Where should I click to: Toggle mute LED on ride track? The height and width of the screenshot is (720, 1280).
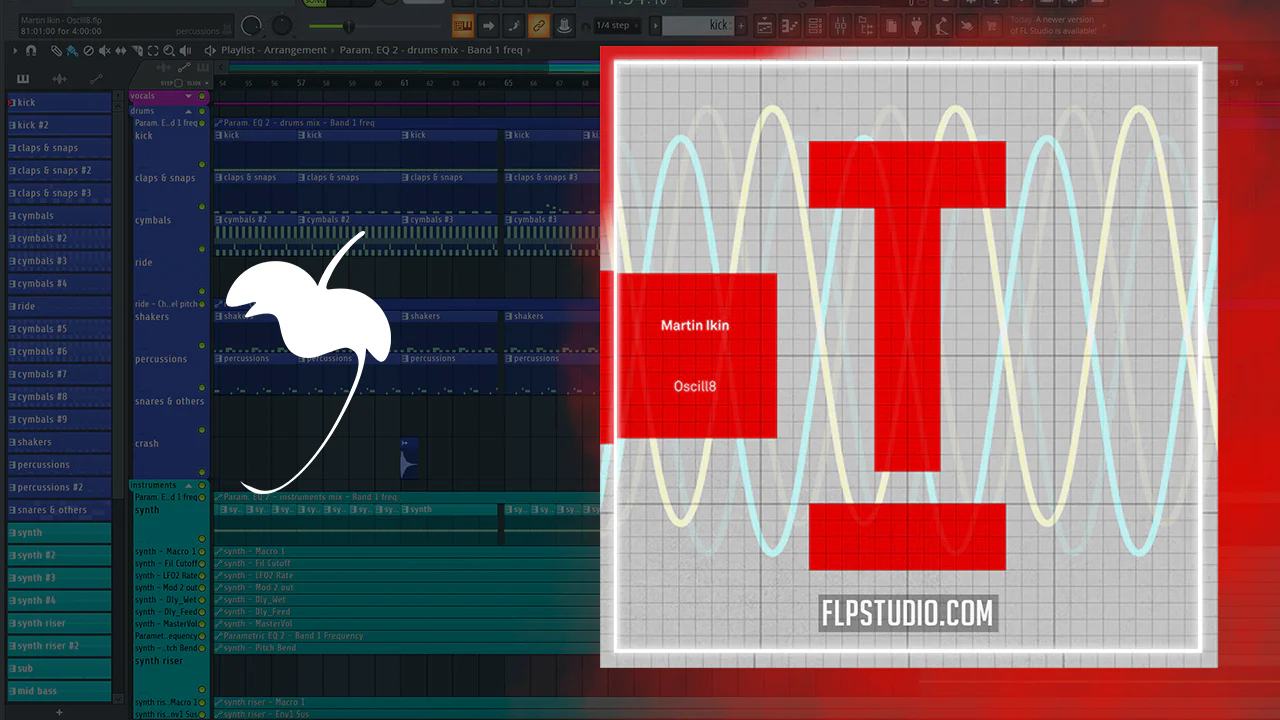(202, 291)
